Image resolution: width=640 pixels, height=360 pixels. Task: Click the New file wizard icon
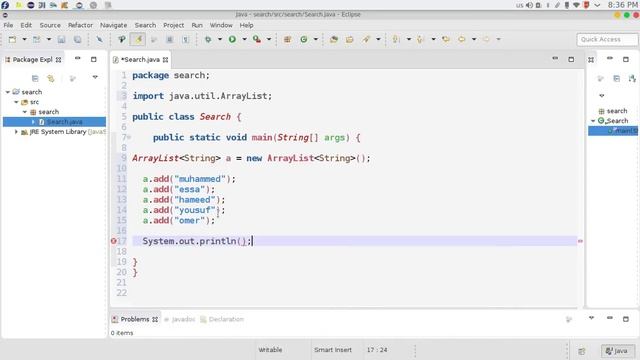click(x=13, y=39)
